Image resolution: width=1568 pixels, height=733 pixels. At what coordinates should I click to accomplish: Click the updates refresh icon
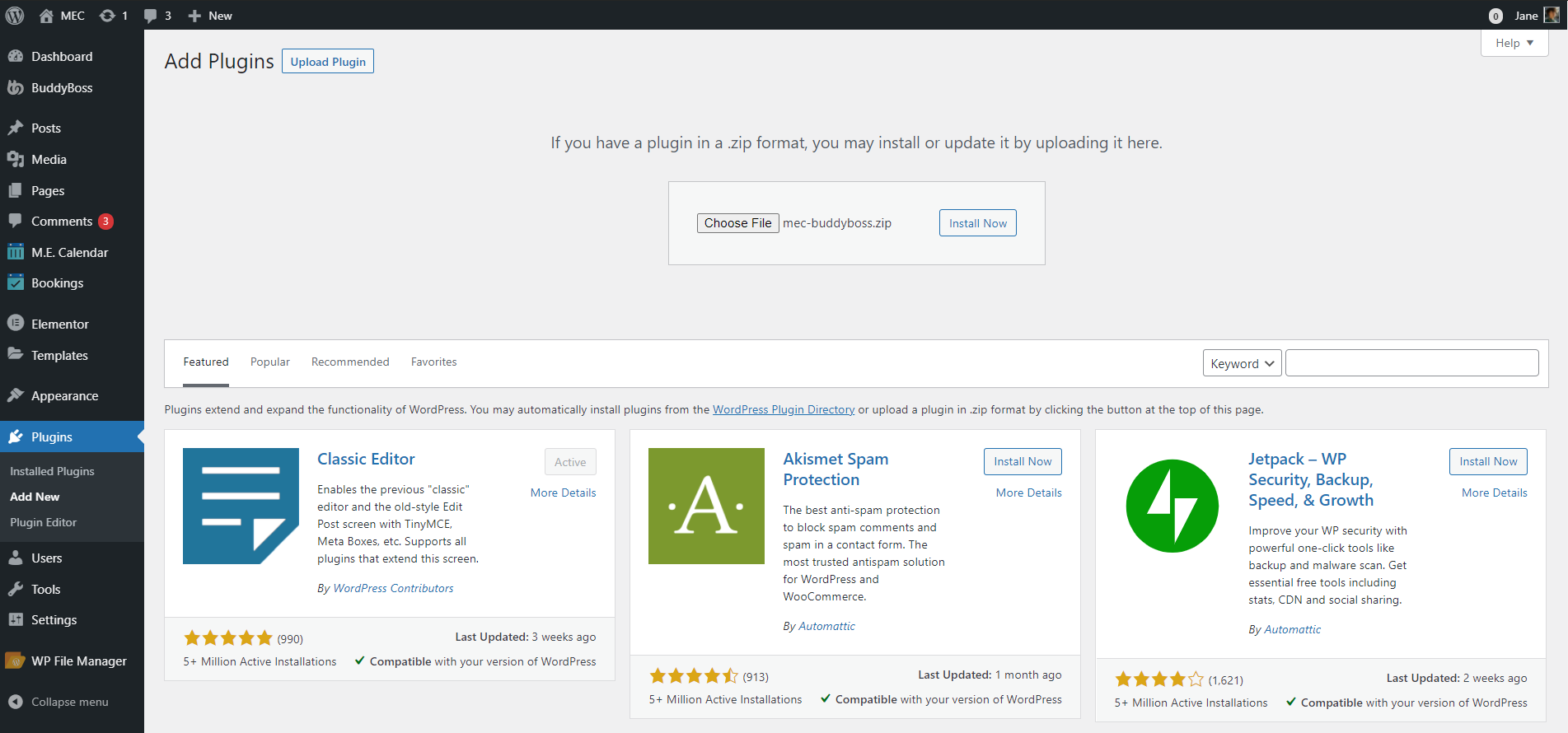(x=107, y=16)
